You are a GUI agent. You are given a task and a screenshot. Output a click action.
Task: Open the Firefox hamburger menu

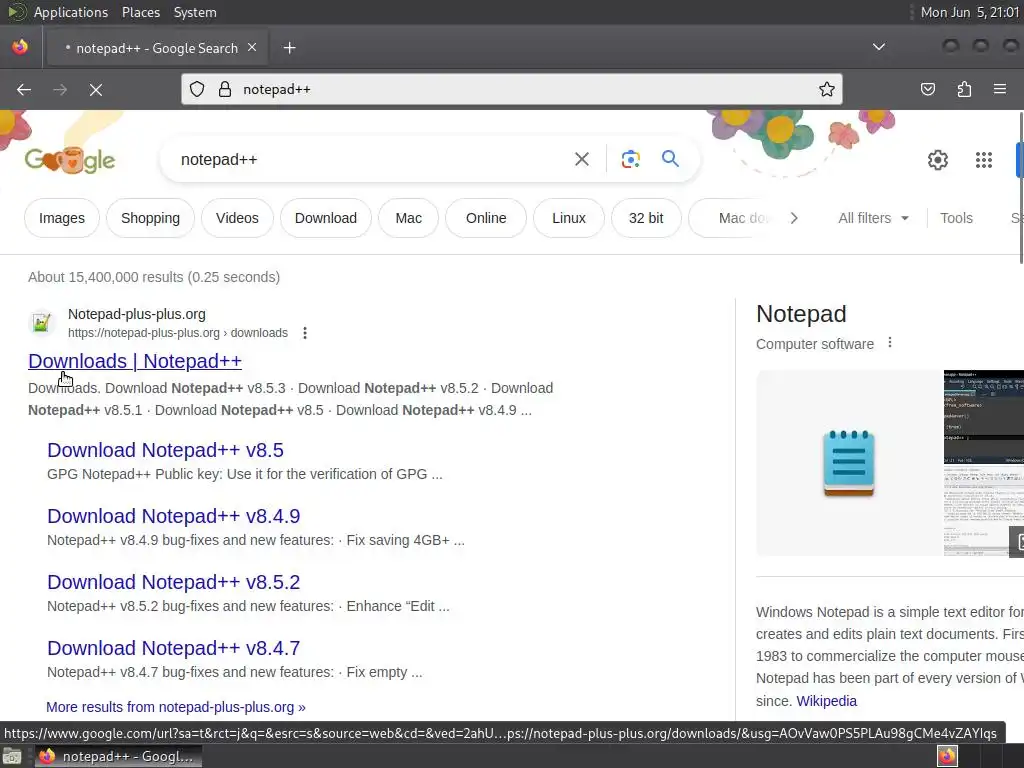tap(1000, 89)
